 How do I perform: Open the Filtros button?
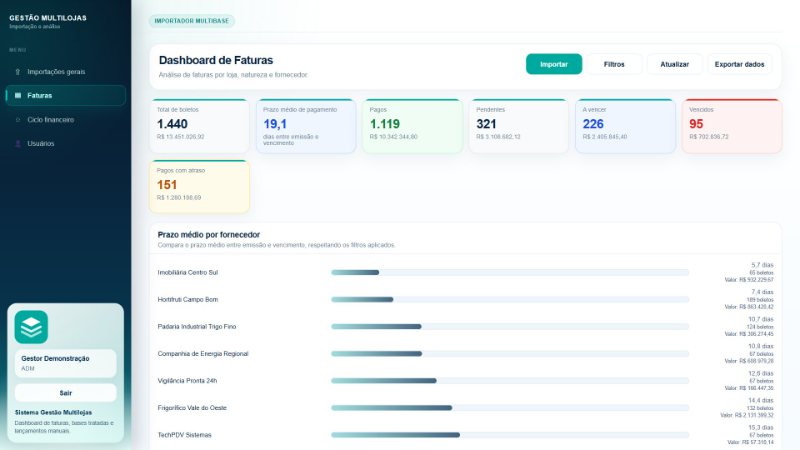(x=614, y=64)
